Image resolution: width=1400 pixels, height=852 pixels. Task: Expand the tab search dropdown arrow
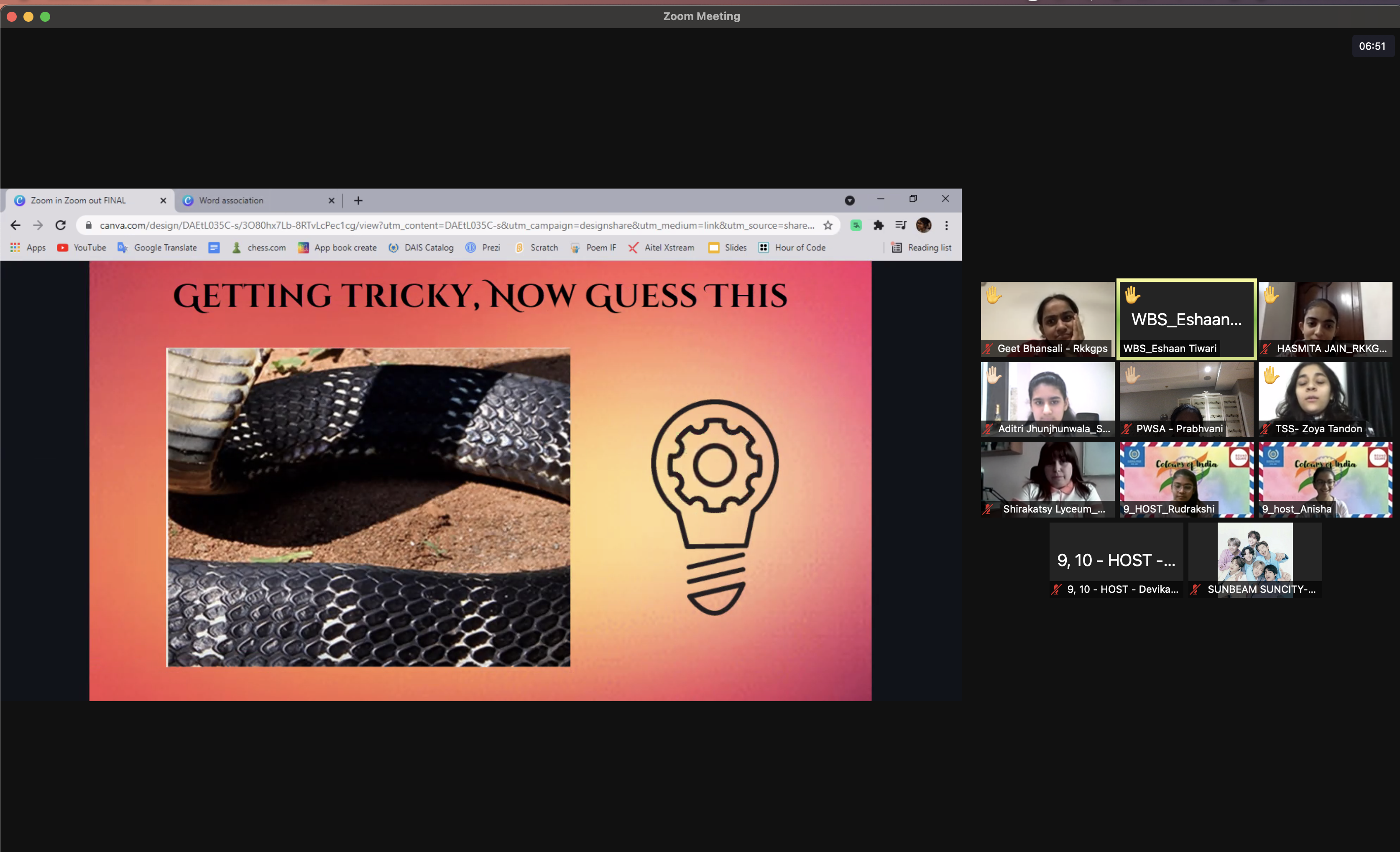(x=849, y=201)
